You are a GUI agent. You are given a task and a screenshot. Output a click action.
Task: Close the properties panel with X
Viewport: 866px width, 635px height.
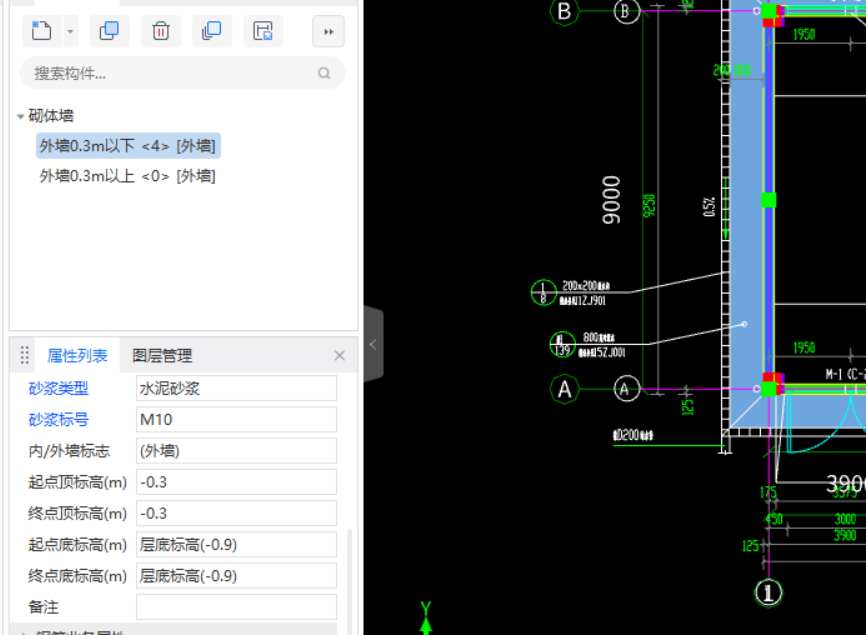pos(340,356)
